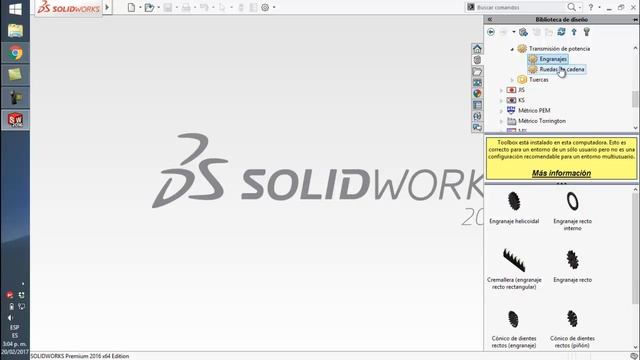Select the Ruedas de cadena folder
640x360 pixels.
[557, 69]
